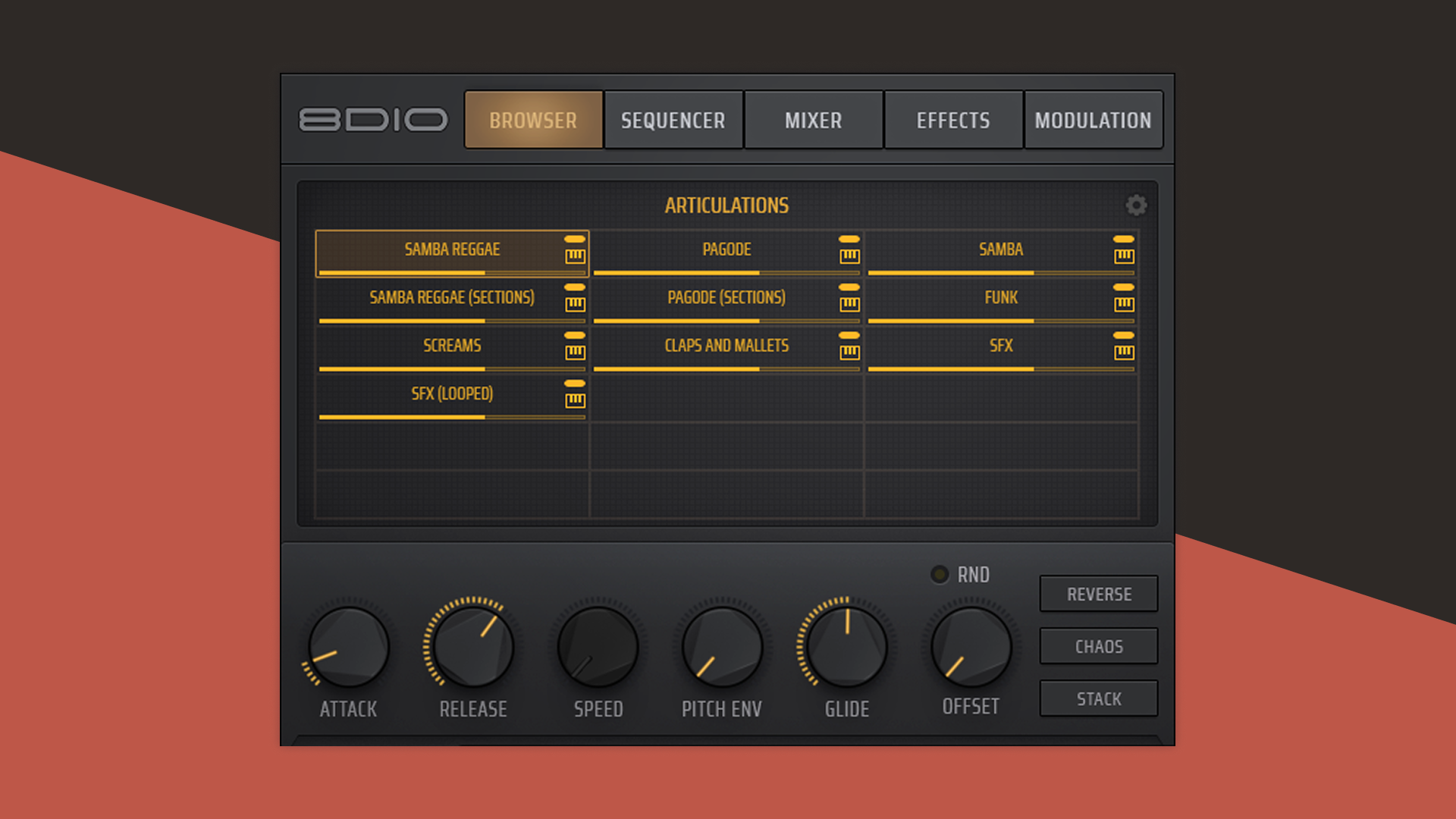Toggle the pill switch on the Samba articulation
This screenshot has width=1456, height=819.
[1123, 239]
